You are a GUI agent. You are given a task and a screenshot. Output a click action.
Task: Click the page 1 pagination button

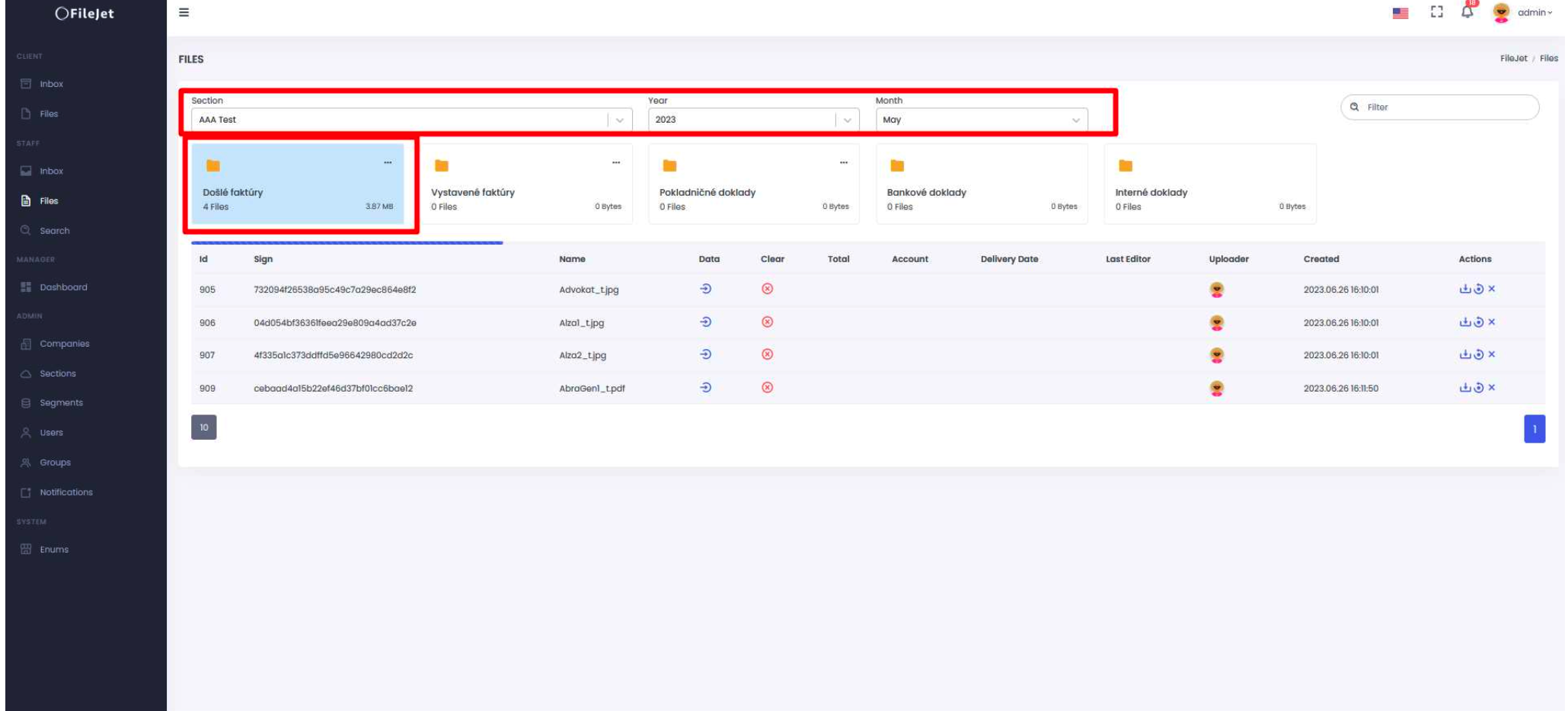click(1534, 428)
